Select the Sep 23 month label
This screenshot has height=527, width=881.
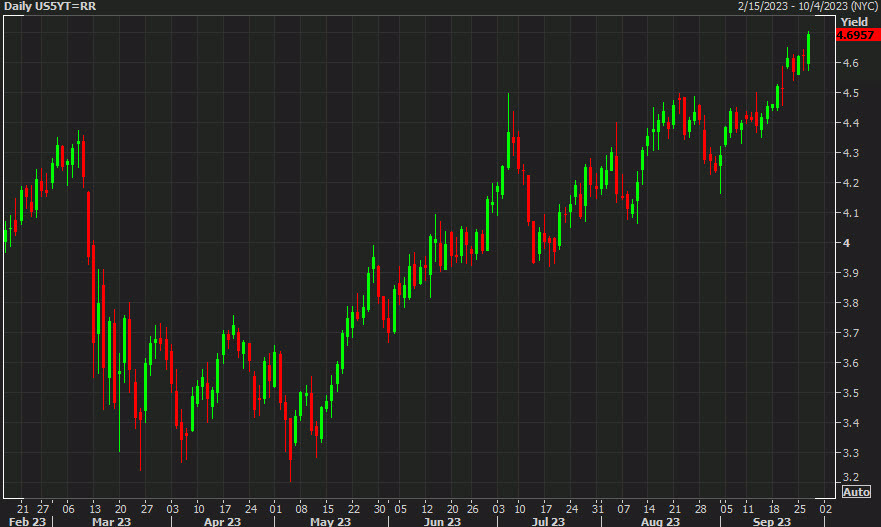[x=771, y=521]
